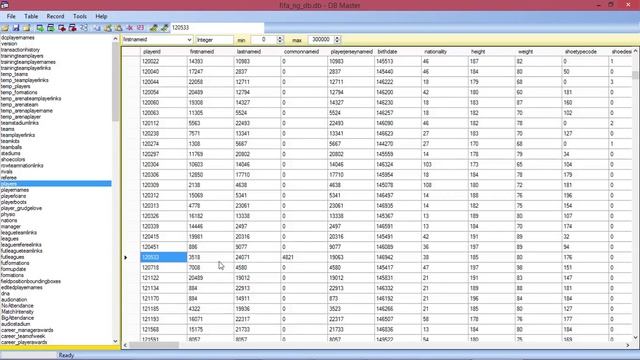
Task: Click the integer type field
Action: pyautogui.click(x=214, y=40)
